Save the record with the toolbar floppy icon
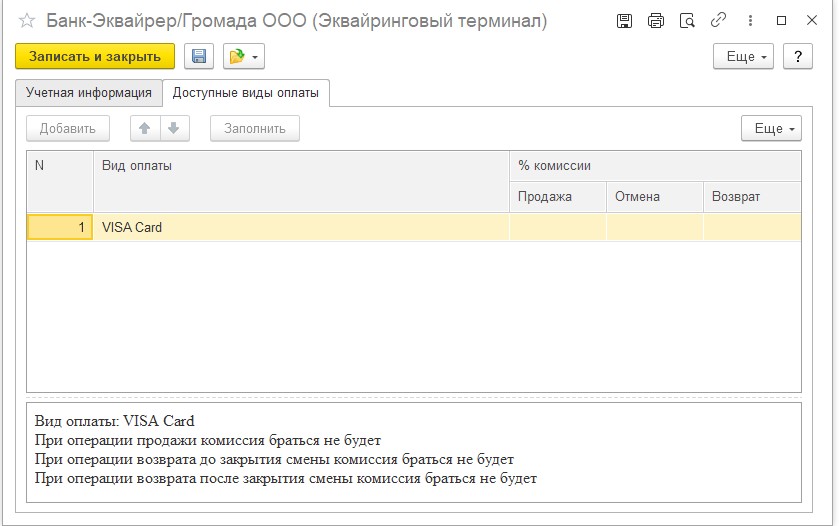This screenshot has height=526, width=839. coord(198,57)
